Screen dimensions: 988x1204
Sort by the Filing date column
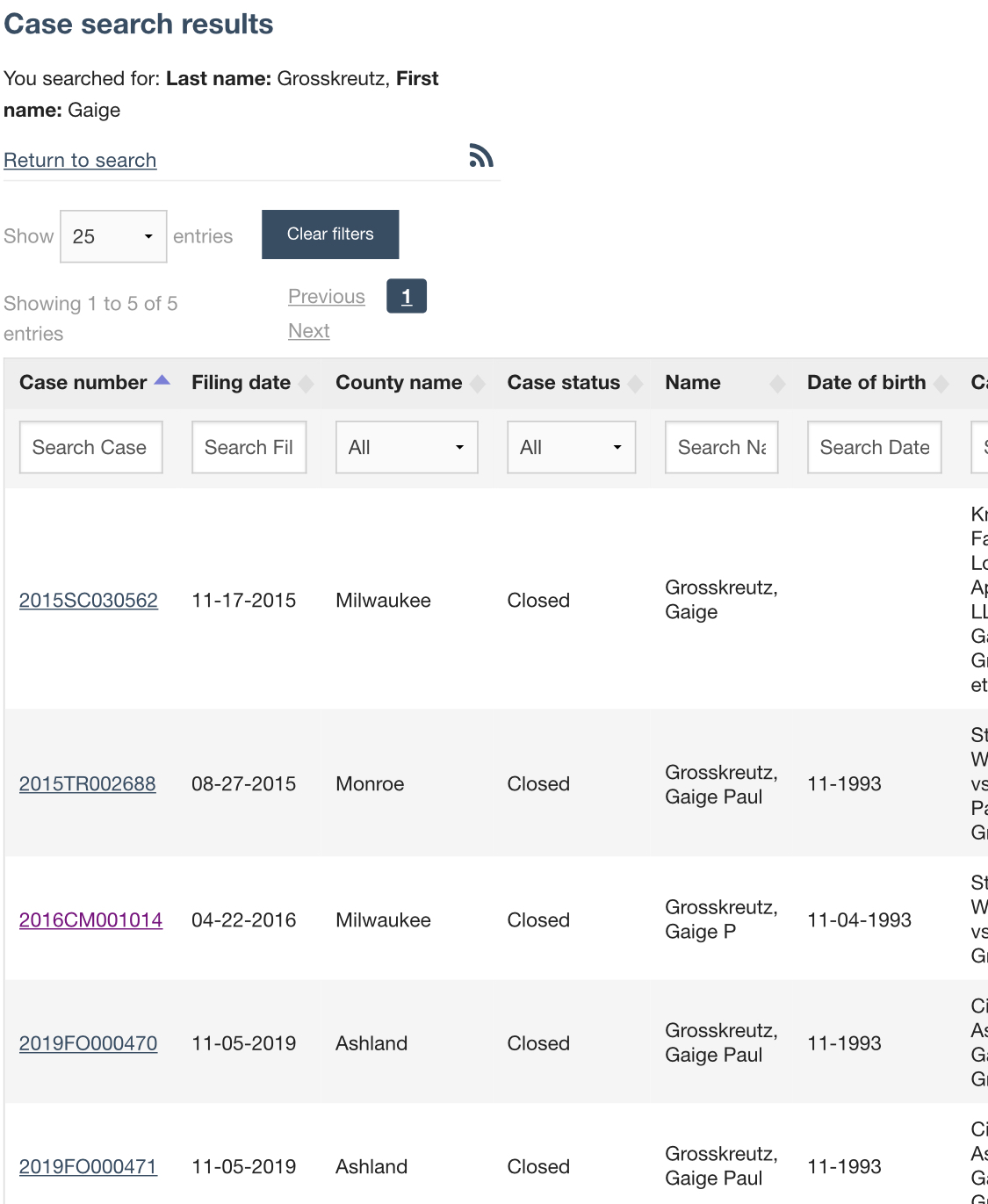(x=306, y=383)
